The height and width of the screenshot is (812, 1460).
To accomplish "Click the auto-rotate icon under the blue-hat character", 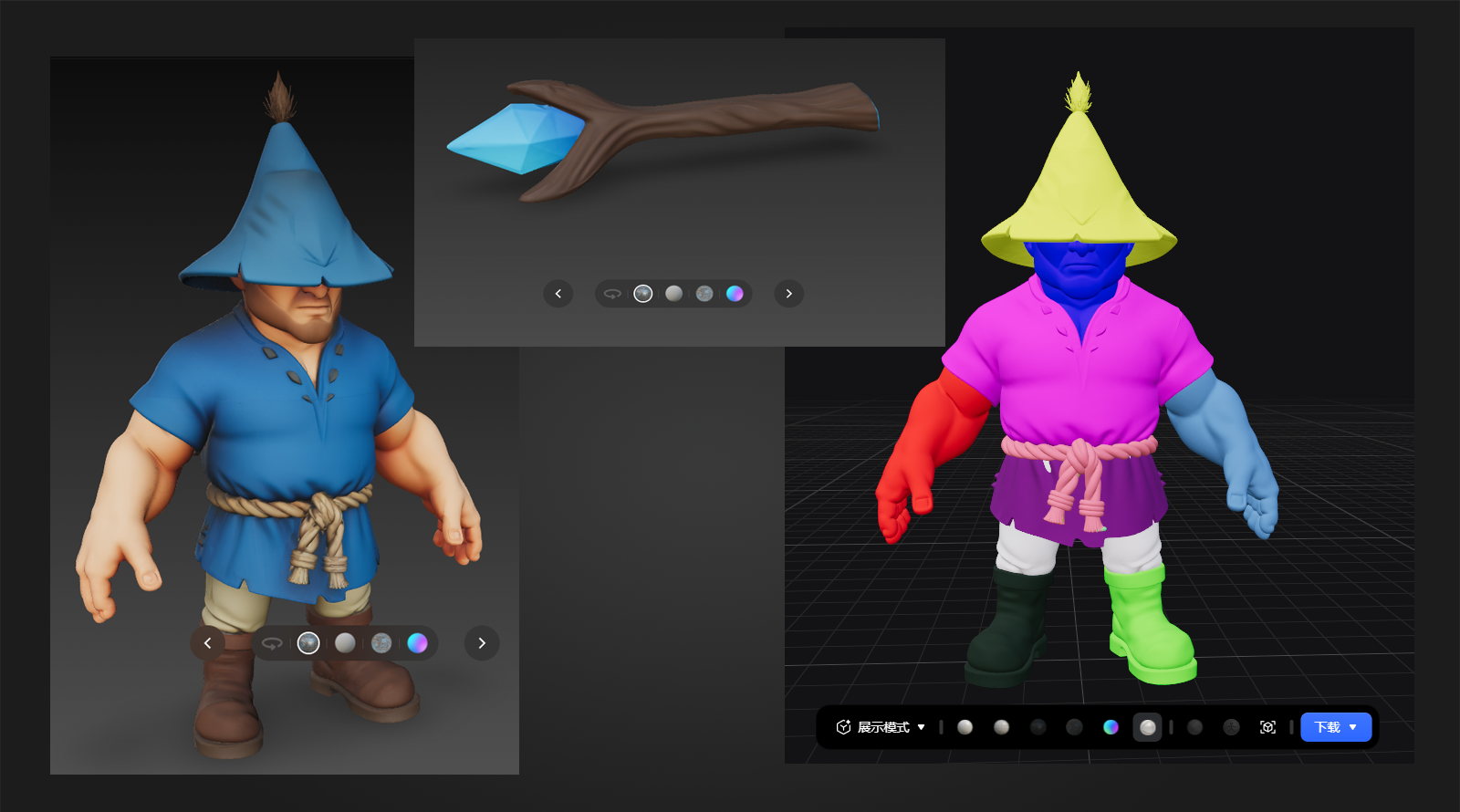I will pyautogui.click(x=272, y=643).
